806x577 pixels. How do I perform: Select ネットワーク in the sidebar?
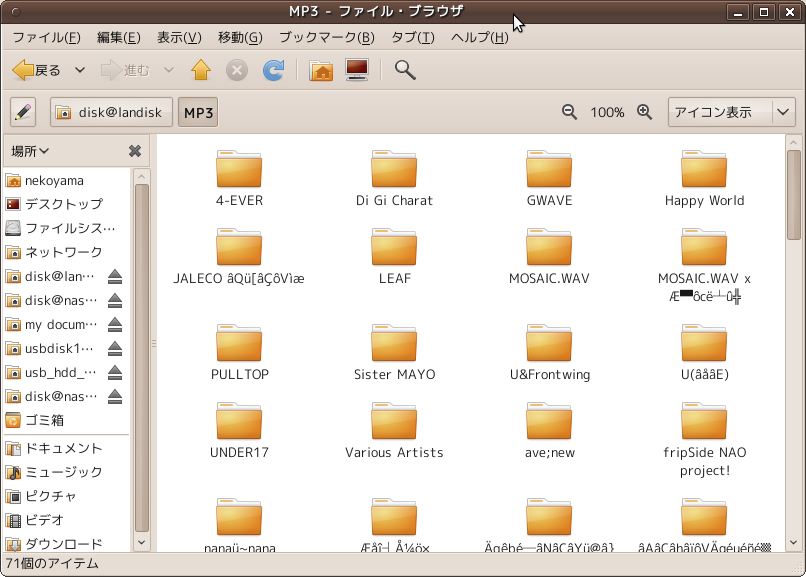coord(66,252)
